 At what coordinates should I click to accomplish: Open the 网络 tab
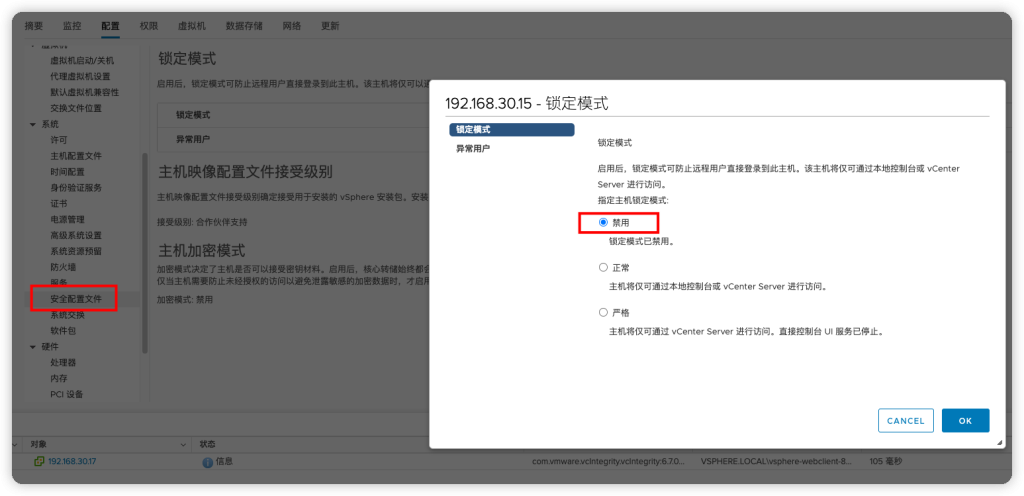point(292,27)
